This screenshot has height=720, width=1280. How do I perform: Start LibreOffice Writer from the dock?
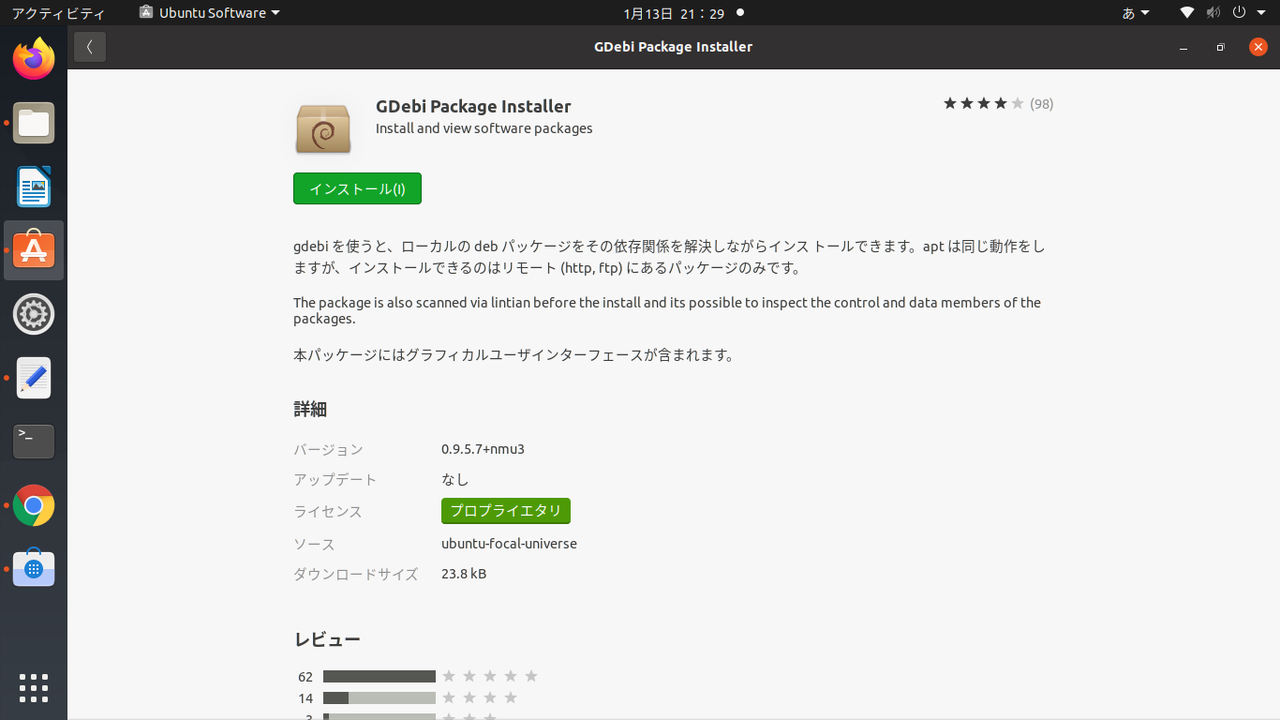(33, 186)
